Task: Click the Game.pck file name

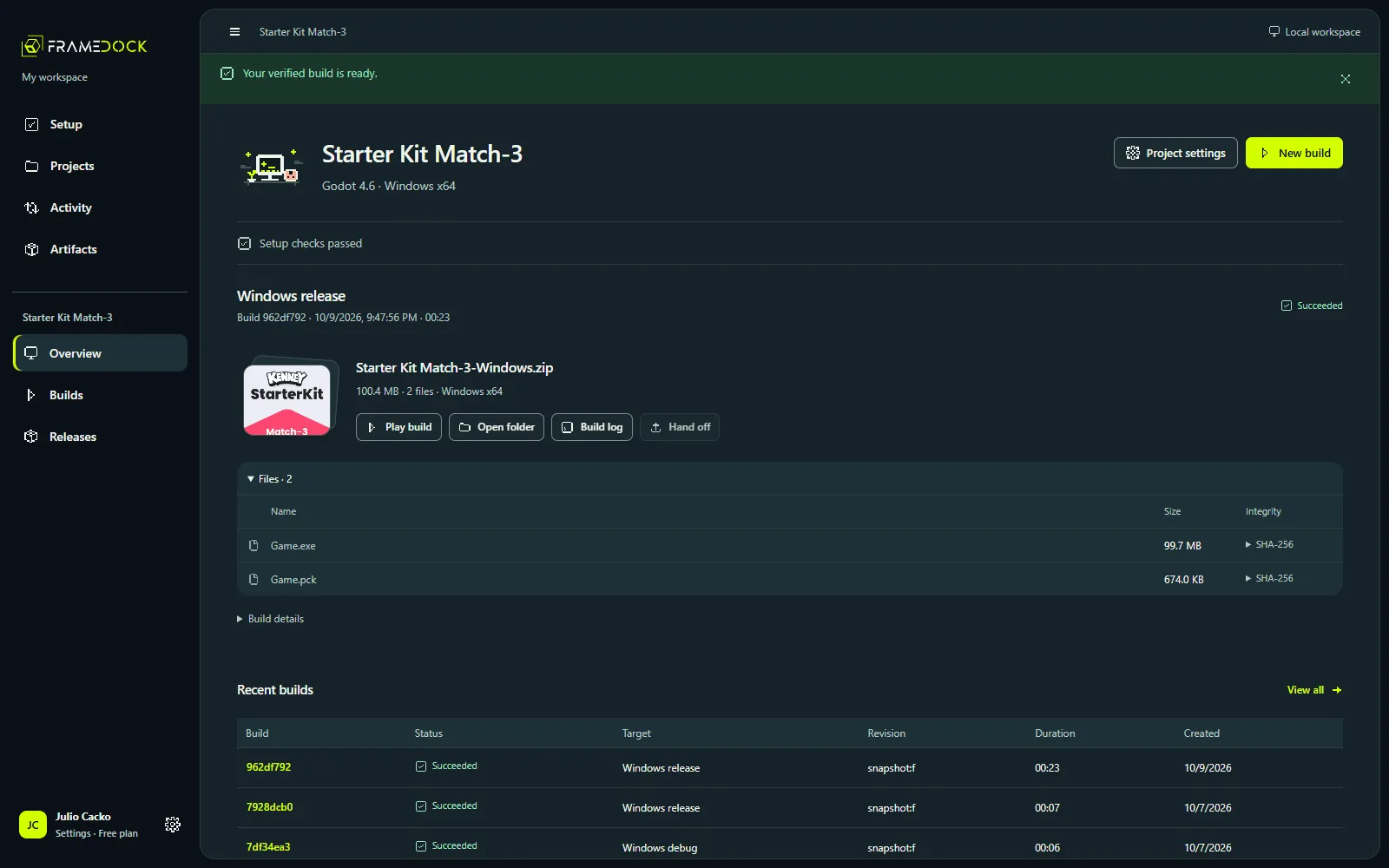Action: [293, 580]
